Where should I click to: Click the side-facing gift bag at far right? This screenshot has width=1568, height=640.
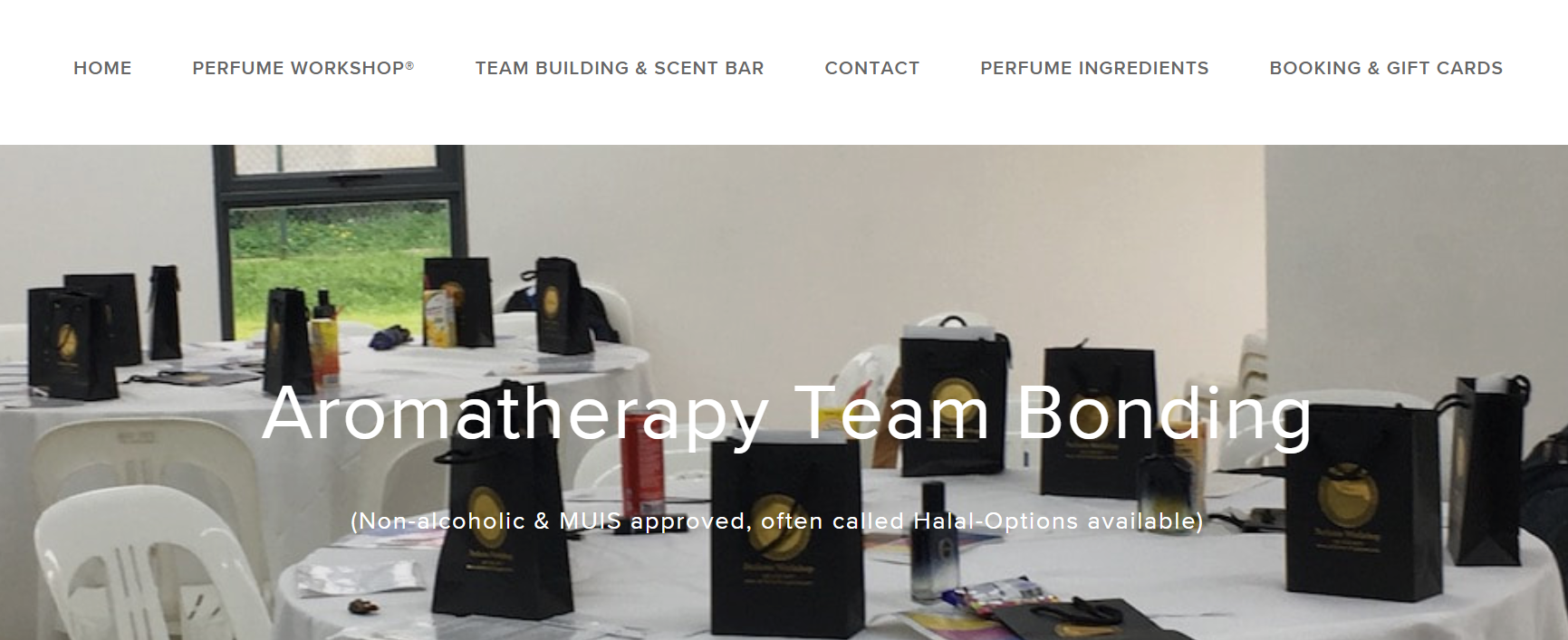click(1485, 471)
